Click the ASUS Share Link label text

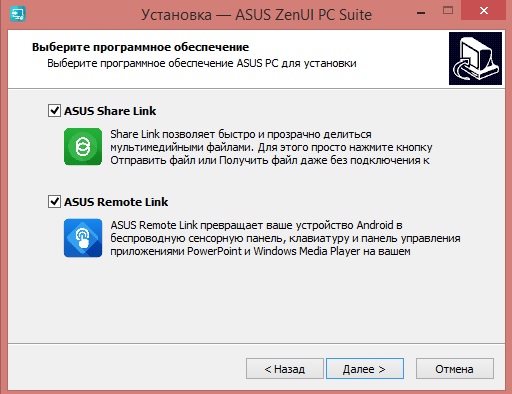pos(110,111)
